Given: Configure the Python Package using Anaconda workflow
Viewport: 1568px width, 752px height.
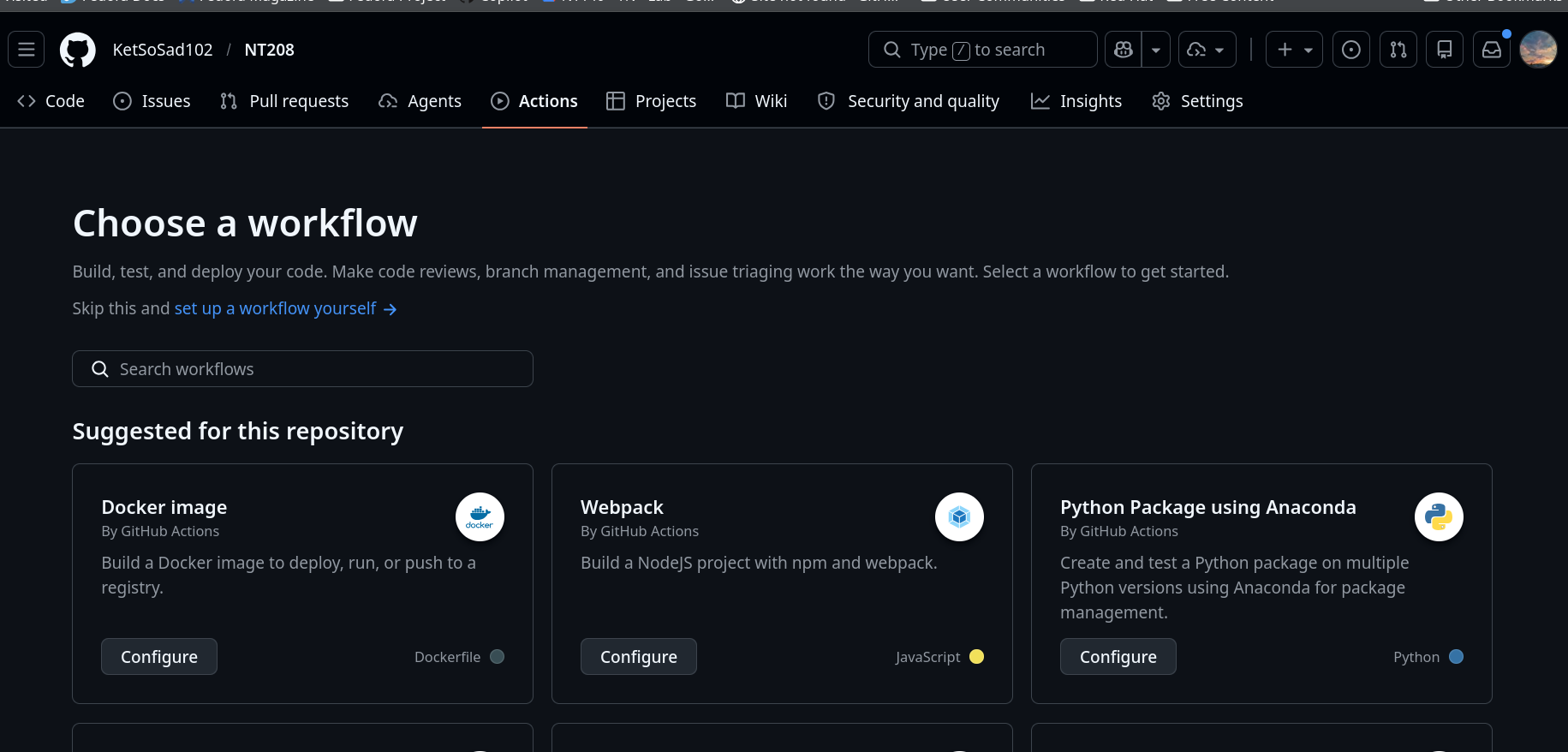Looking at the screenshot, I should [x=1118, y=657].
